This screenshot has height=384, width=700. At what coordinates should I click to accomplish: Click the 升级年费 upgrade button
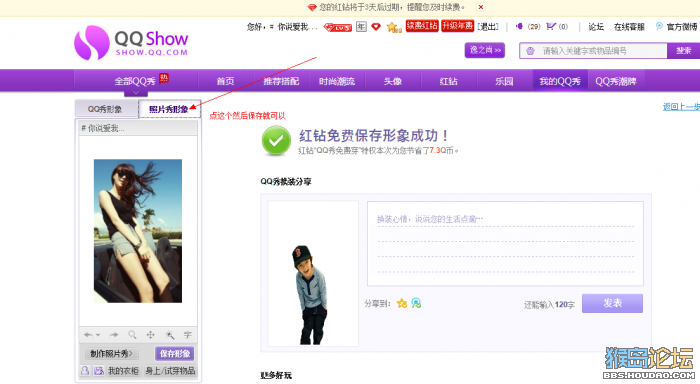point(457,26)
